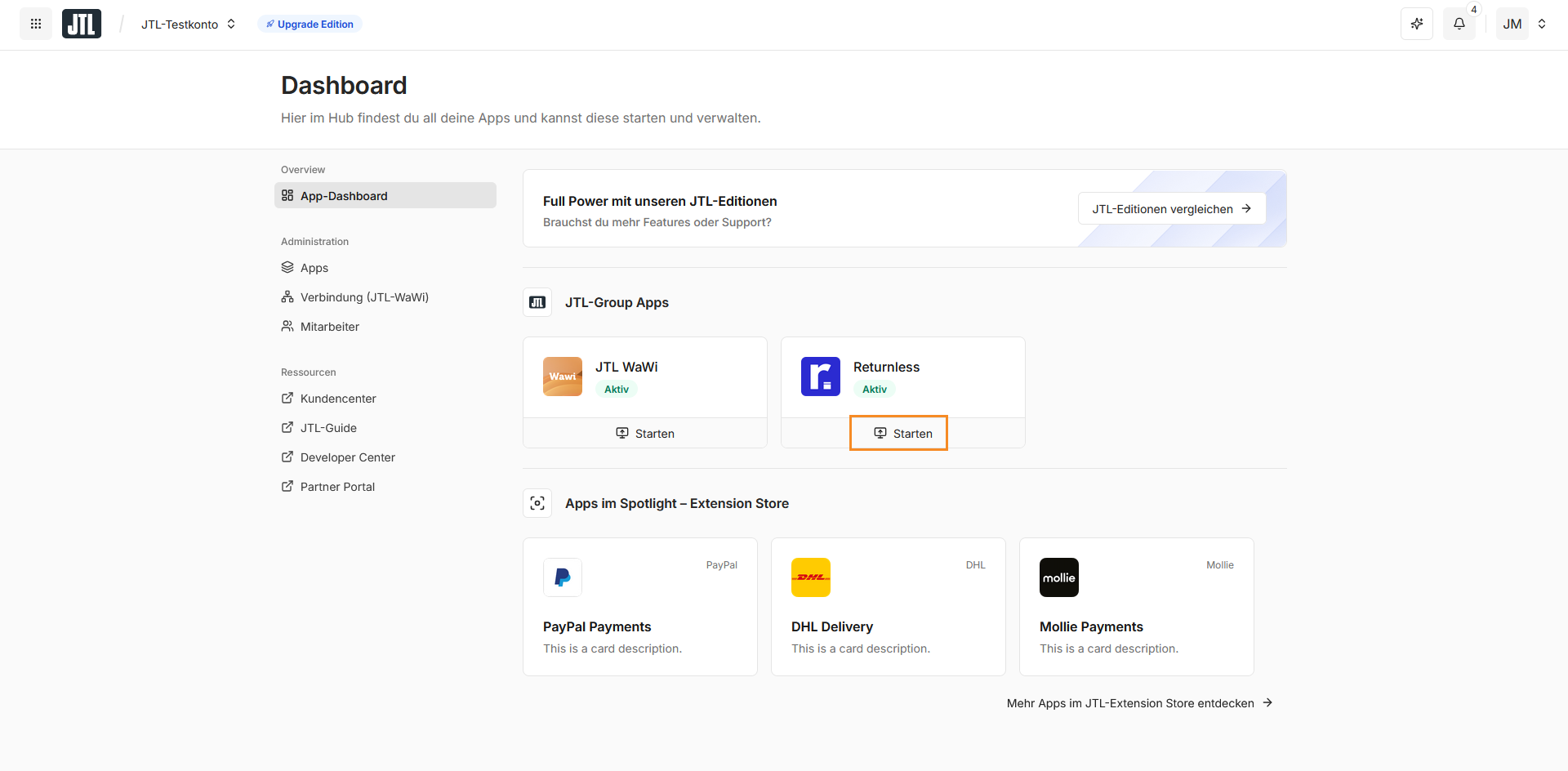Click JTL-Editionen vergleichen button
This screenshot has width=1568, height=771.
tap(1172, 209)
